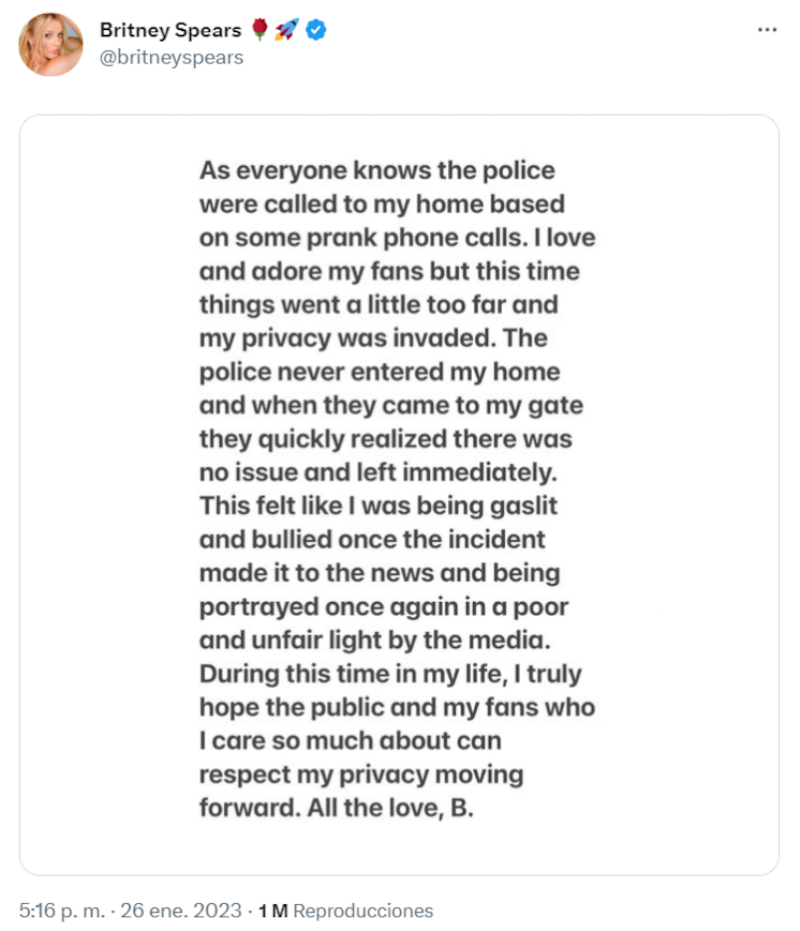Click the 1 M views count
Screen dimensions: 800x931
tap(273, 910)
